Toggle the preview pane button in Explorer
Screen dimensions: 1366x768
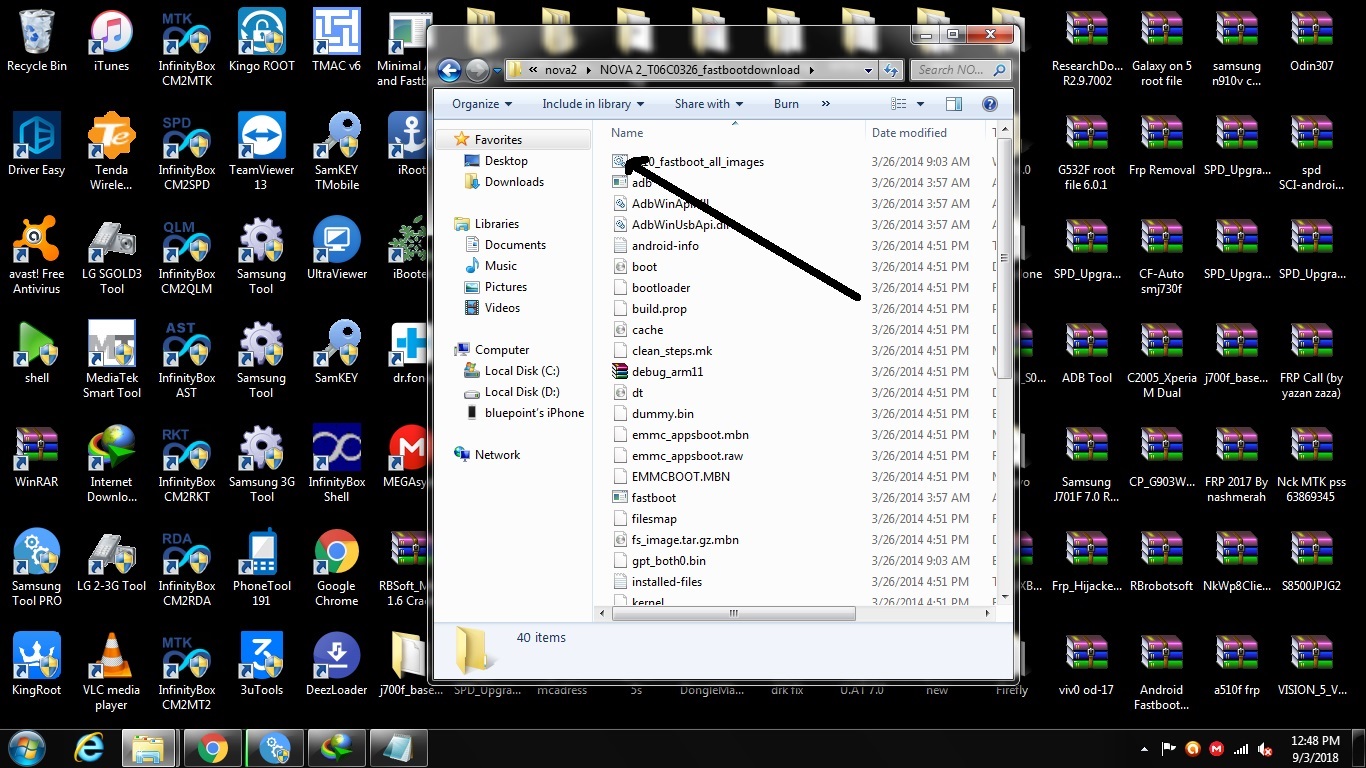tap(953, 104)
